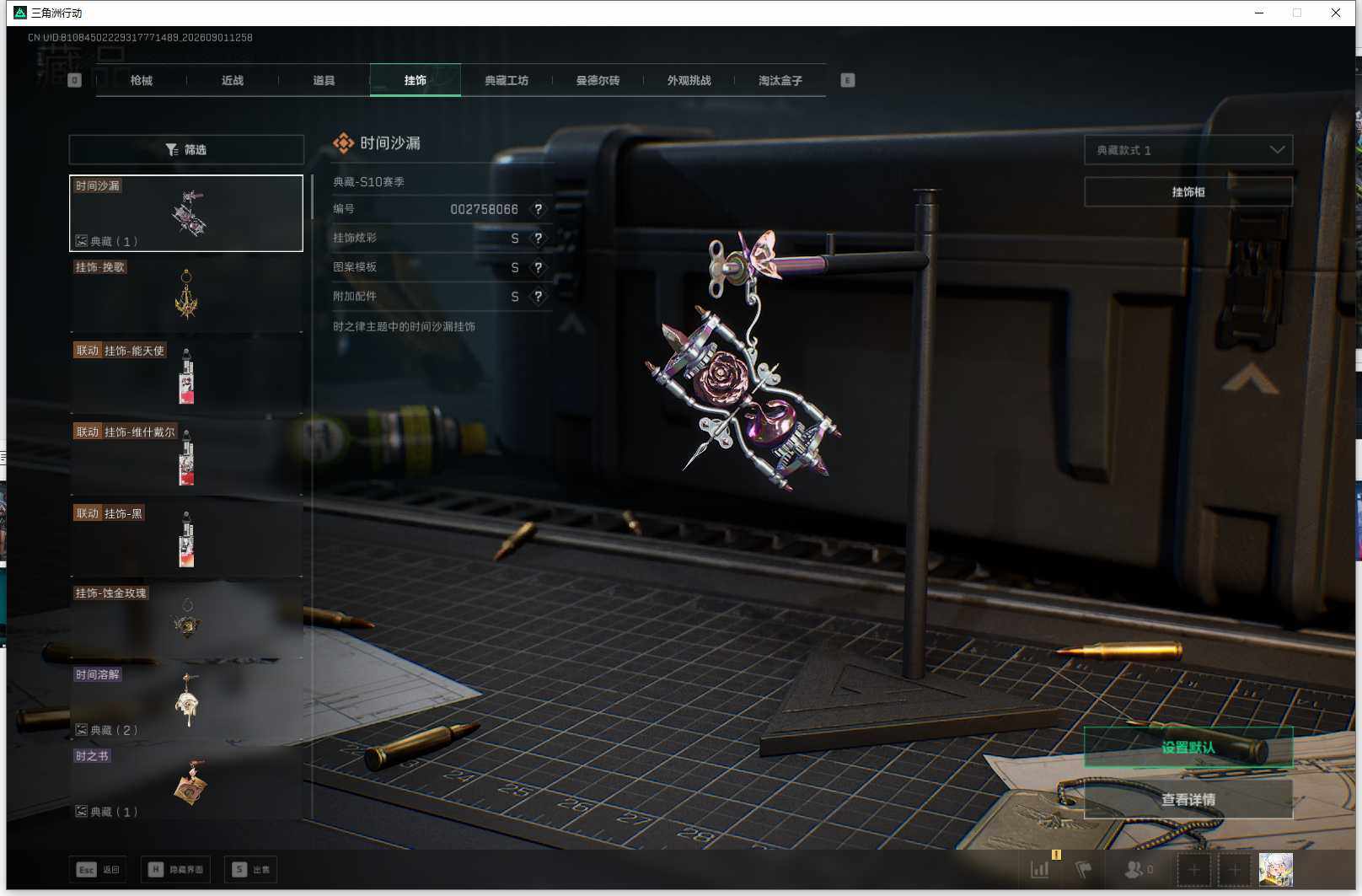Viewport: 1362px width, 896px height.
Task: Open the player avatar portrait
Action: [1275, 869]
